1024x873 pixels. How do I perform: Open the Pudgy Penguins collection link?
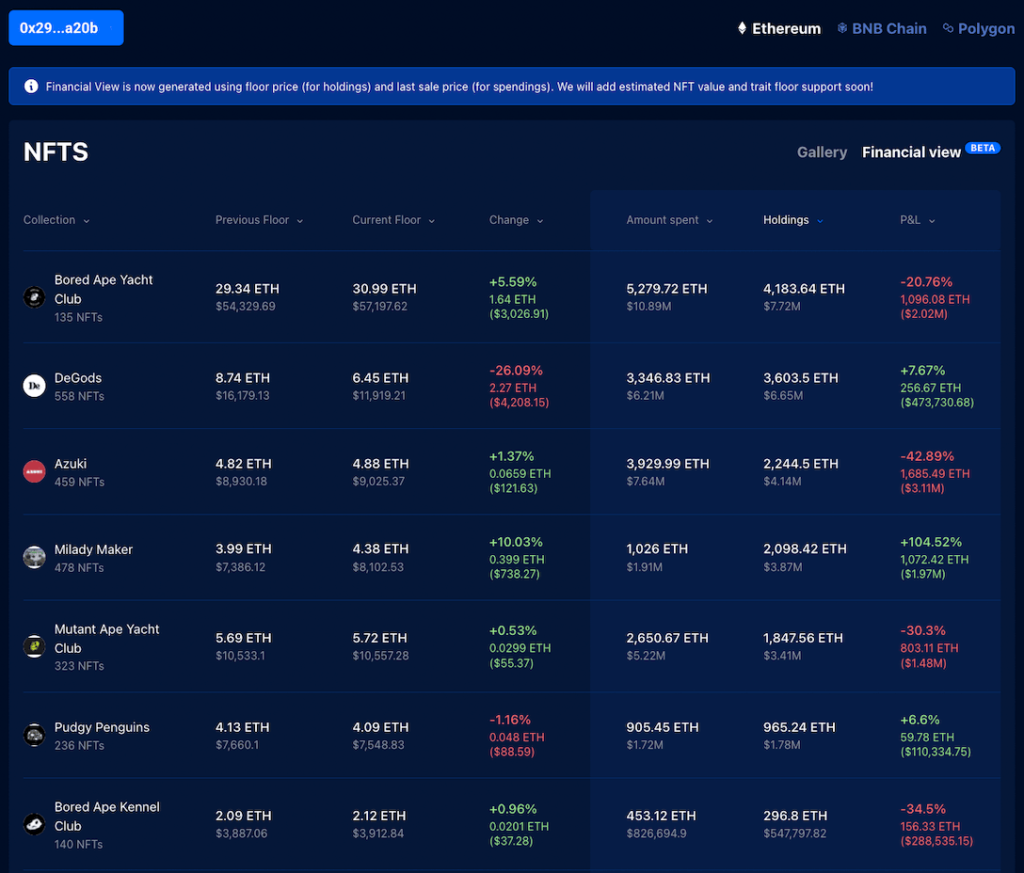(x=102, y=727)
